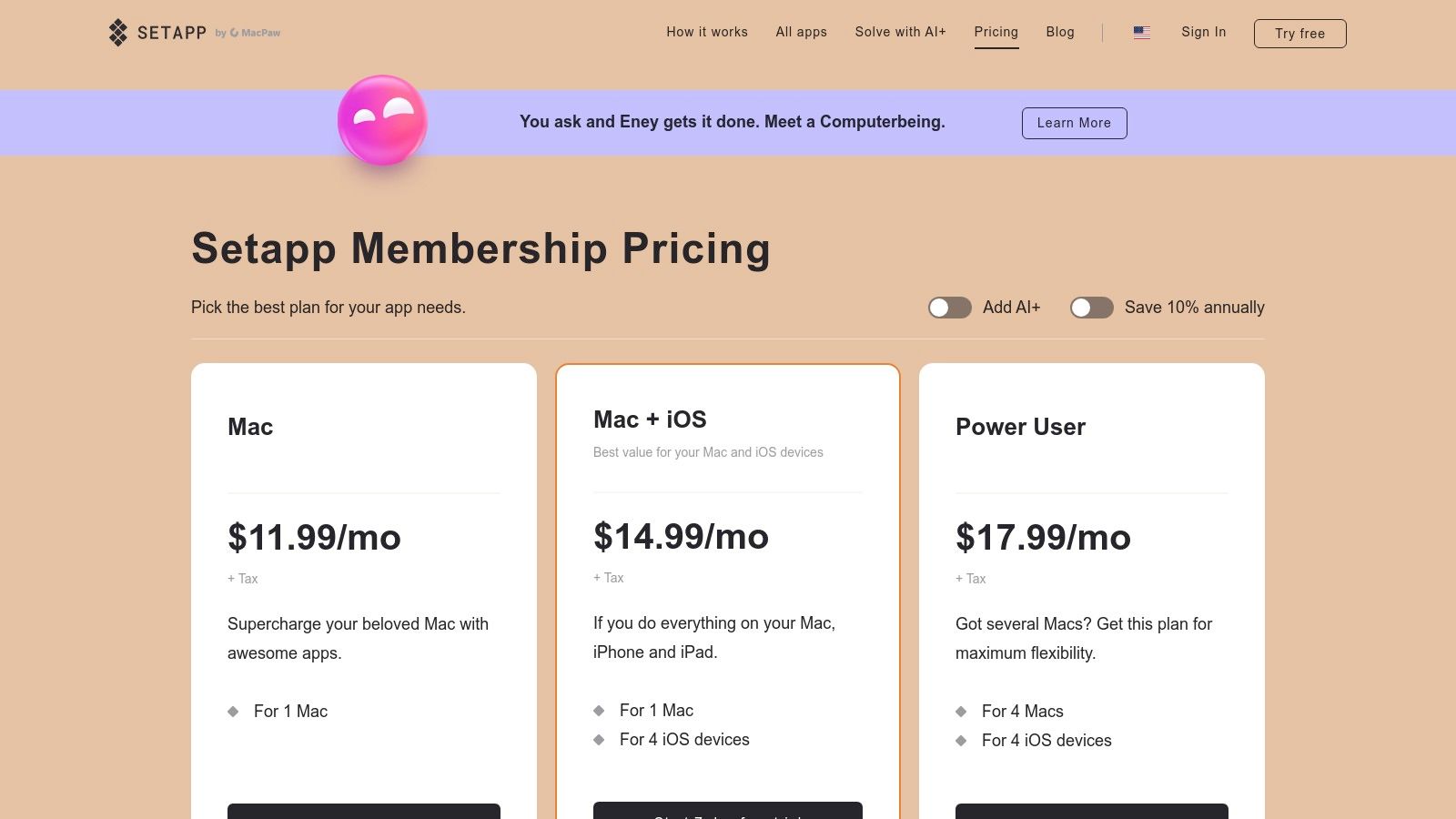Click Learn More in the Eney banner
The height and width of the screenshot is (819, 1456).
[1074, 123]
